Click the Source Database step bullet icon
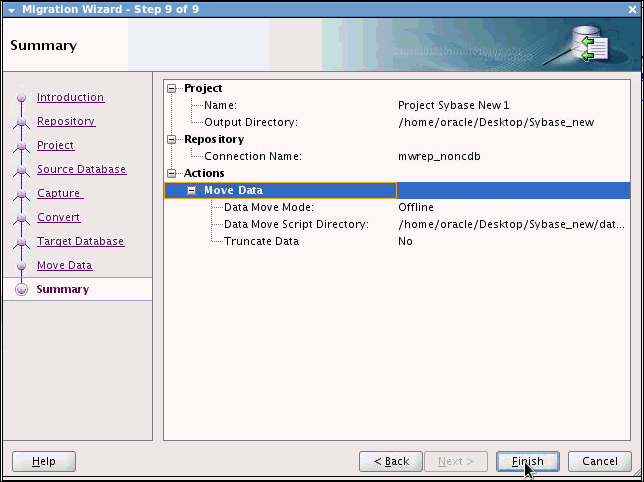This screenshot has height=482, width=644. click(x=21, y=170)
